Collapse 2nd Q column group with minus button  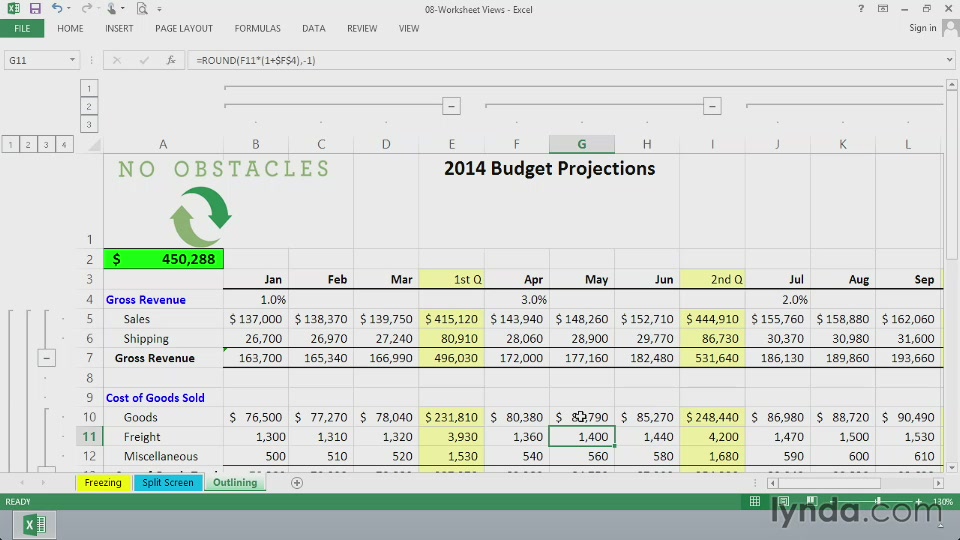(x=712, y=107)
